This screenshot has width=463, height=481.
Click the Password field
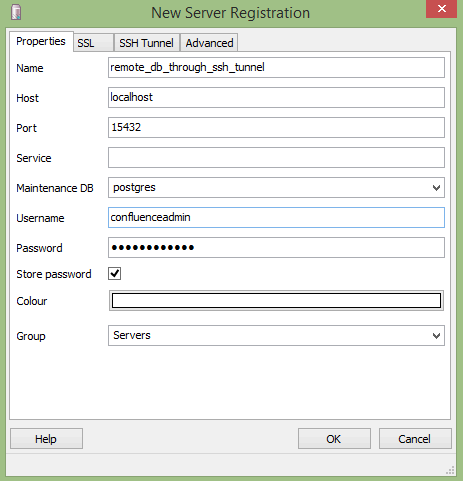(276, 248)
